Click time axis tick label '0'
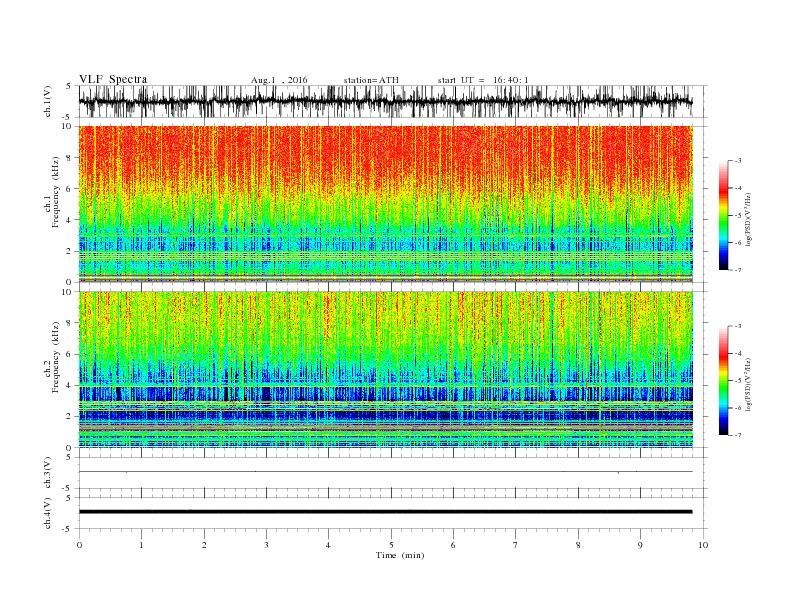The width and height of the screenshot is (792, 612). point(79,545)
